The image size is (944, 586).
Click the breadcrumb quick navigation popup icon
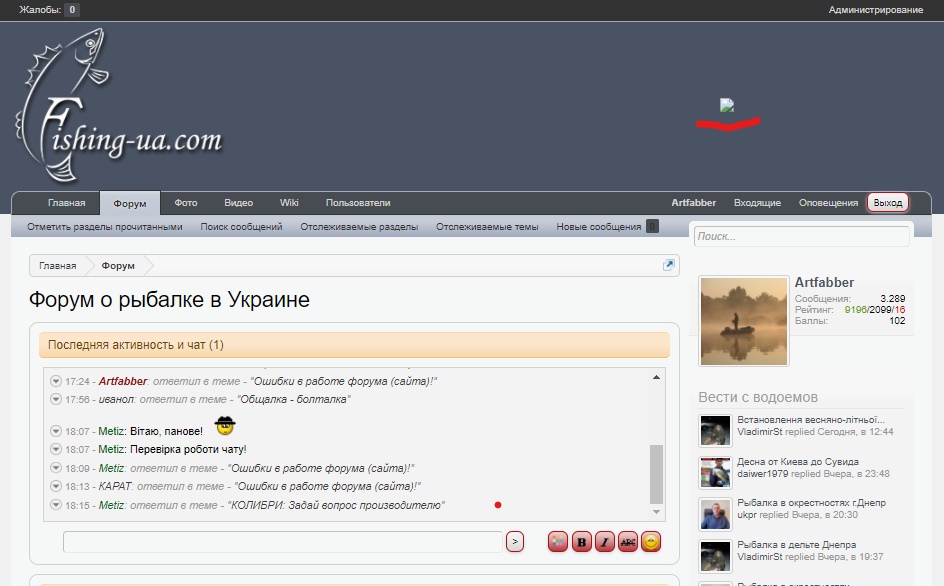669,265
